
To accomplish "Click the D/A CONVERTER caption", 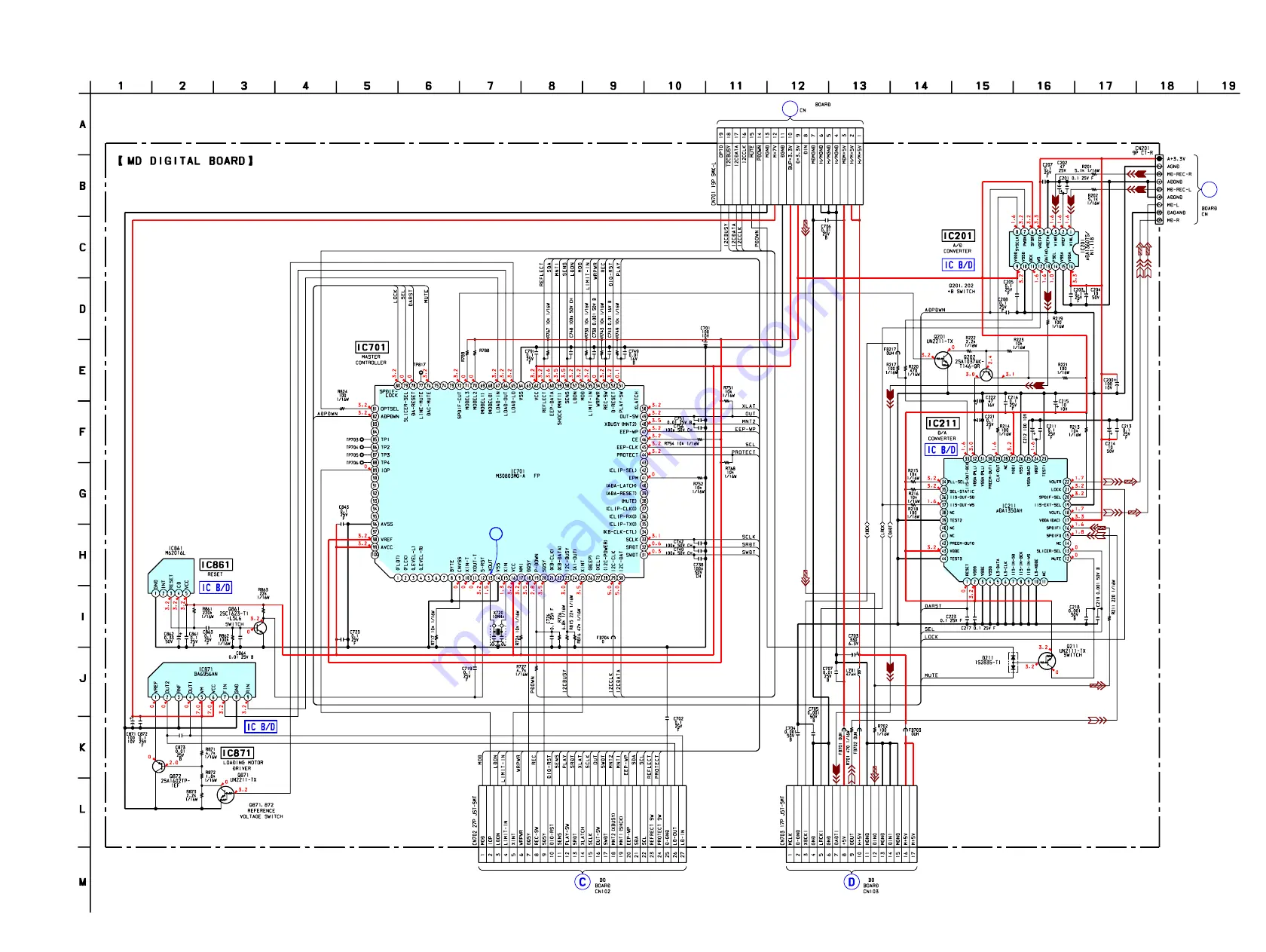I will pyautogui.click(x=942, y=436).
